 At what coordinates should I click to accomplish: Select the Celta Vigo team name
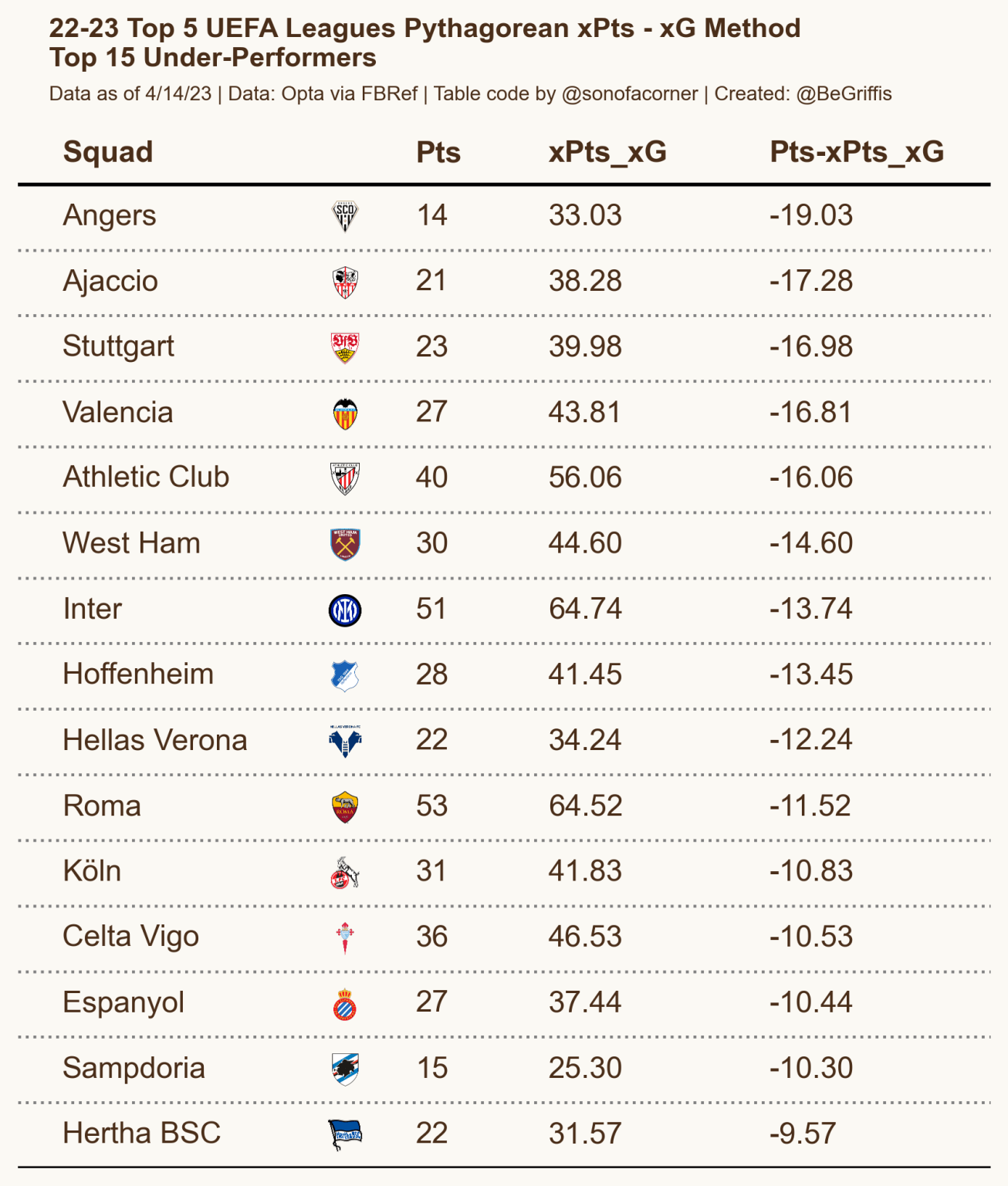click(x=131, y=937)
